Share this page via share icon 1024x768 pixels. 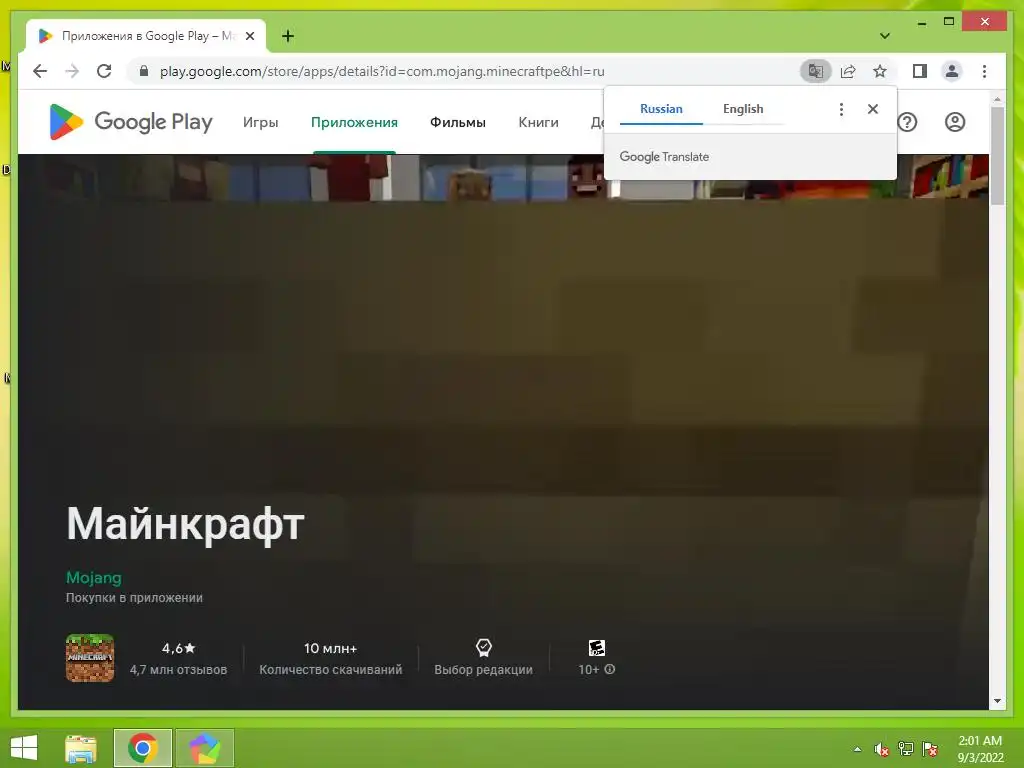pyautogui.click(x=848, y=71)
